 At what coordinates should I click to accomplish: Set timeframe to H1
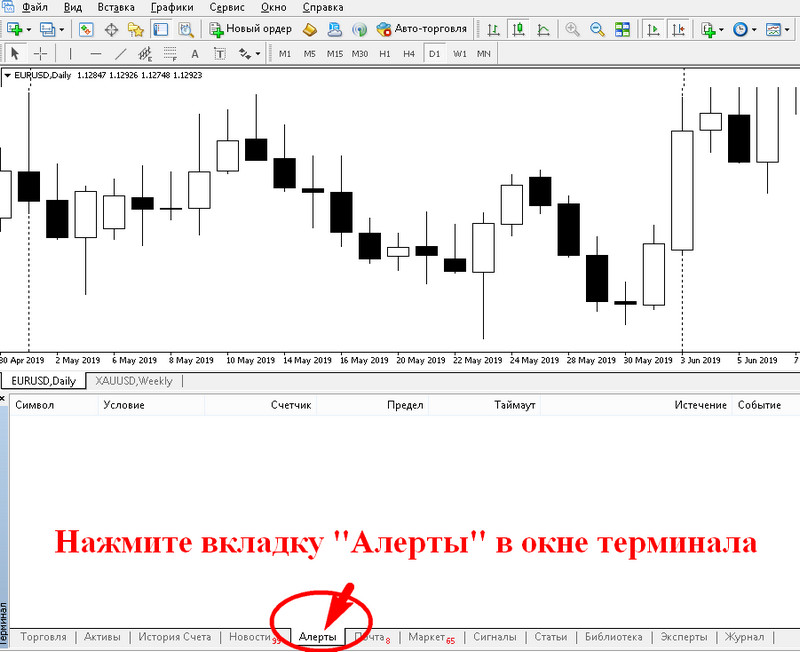(385, 54)
